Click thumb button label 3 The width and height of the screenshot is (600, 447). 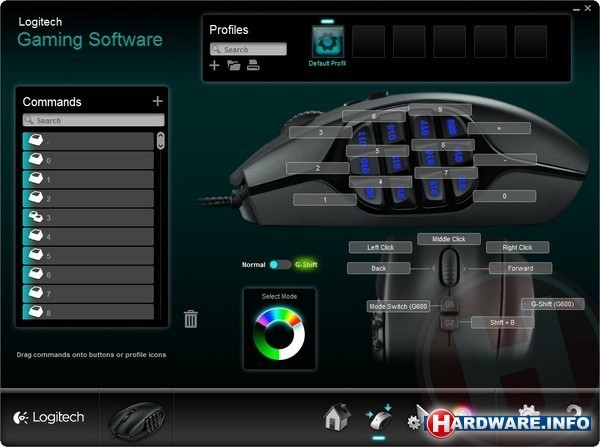click(321, 132)
